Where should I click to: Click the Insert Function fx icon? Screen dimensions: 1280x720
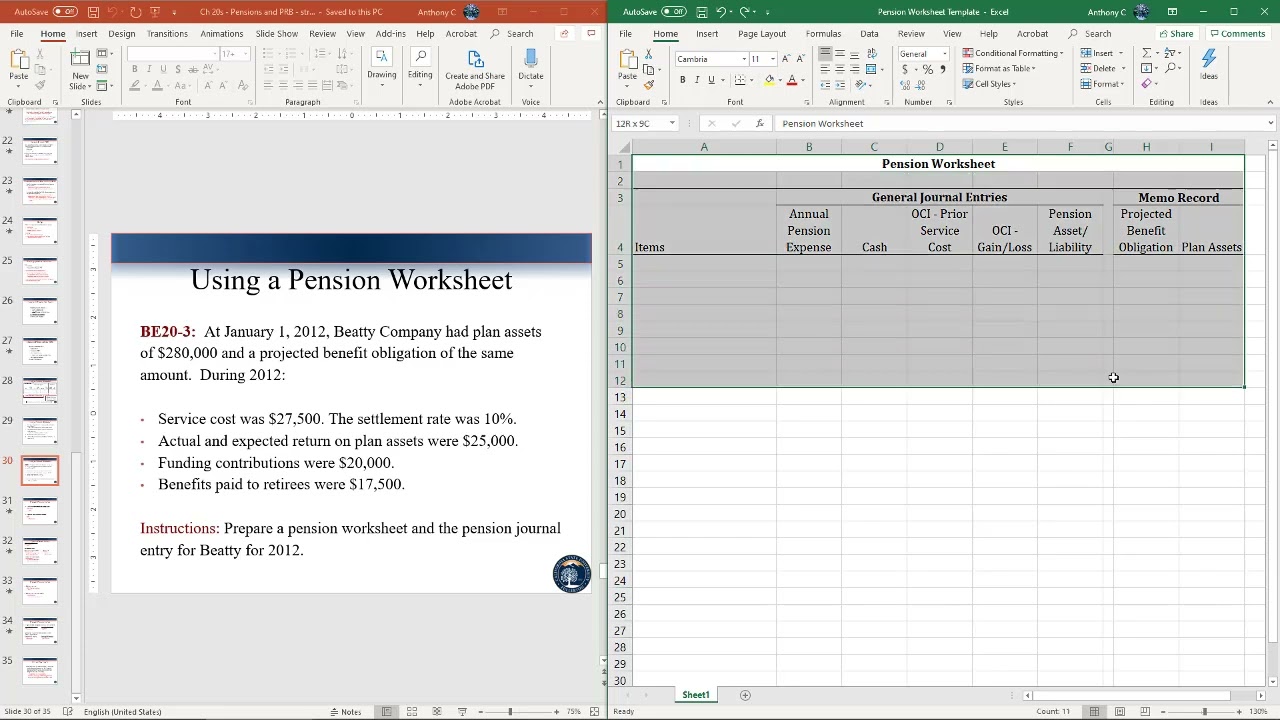tap(760, 124)
